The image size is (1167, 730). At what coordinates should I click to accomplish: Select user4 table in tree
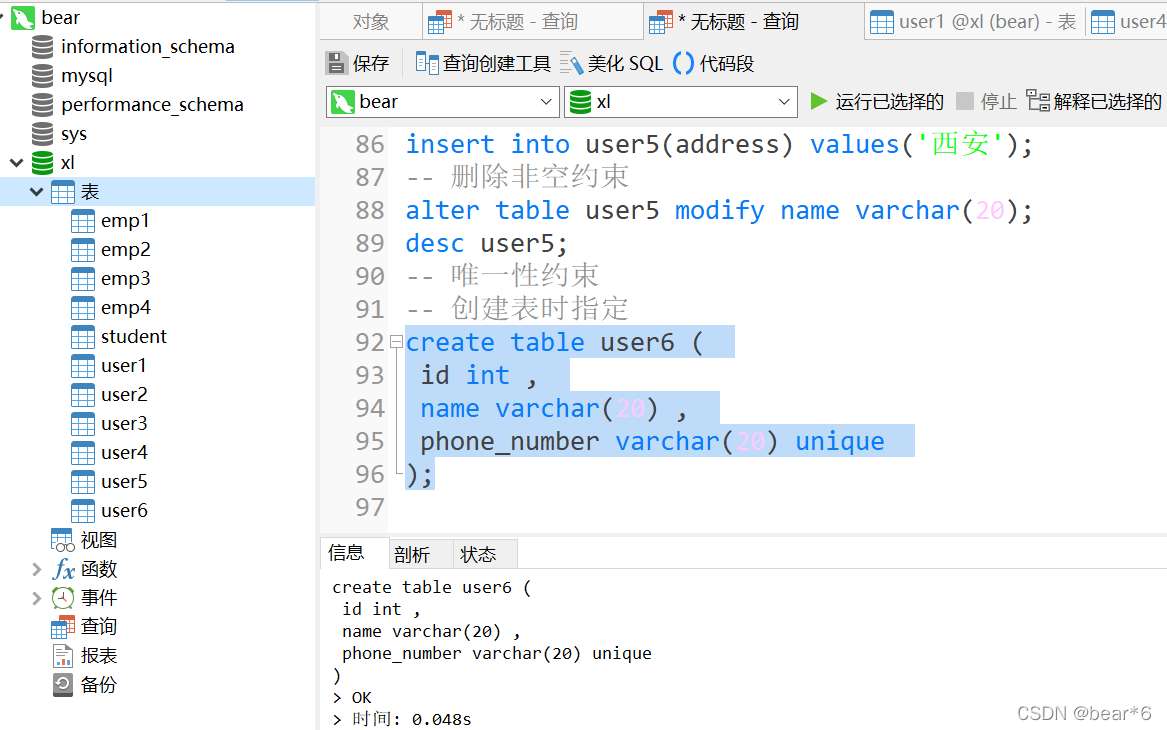pyautogui.click(x=124, y=453)
